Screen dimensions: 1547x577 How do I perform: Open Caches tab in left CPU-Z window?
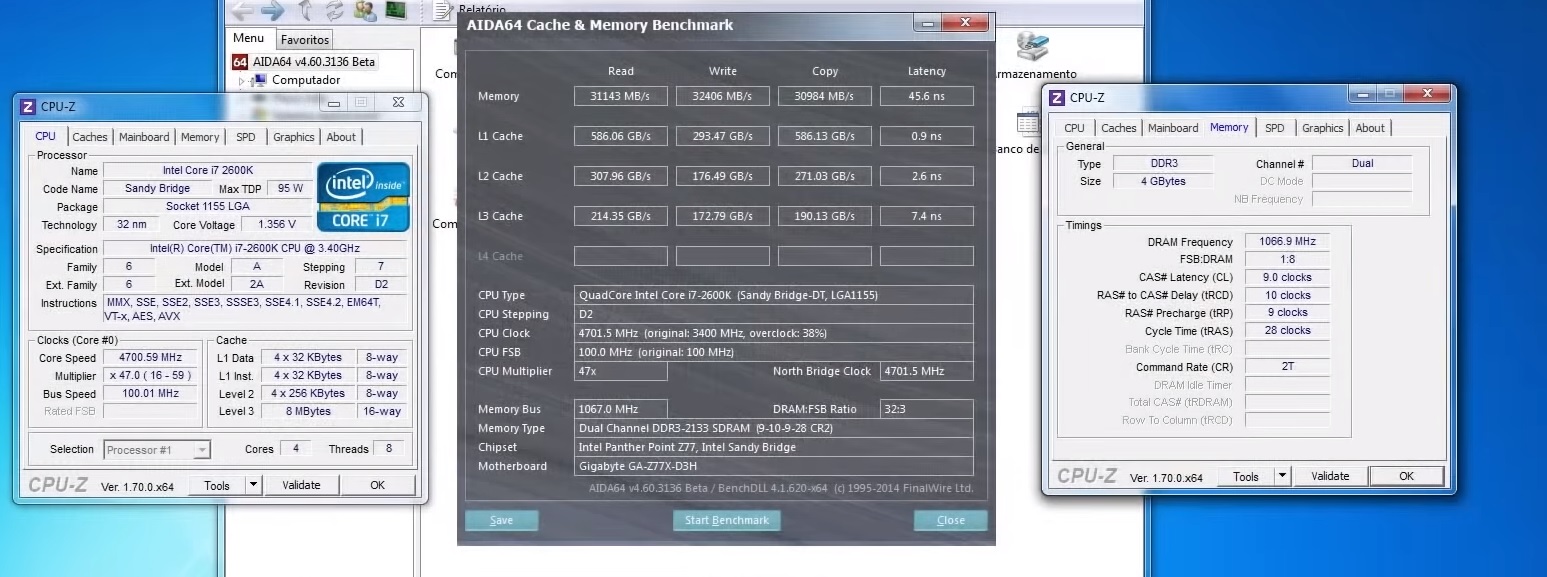90,137
